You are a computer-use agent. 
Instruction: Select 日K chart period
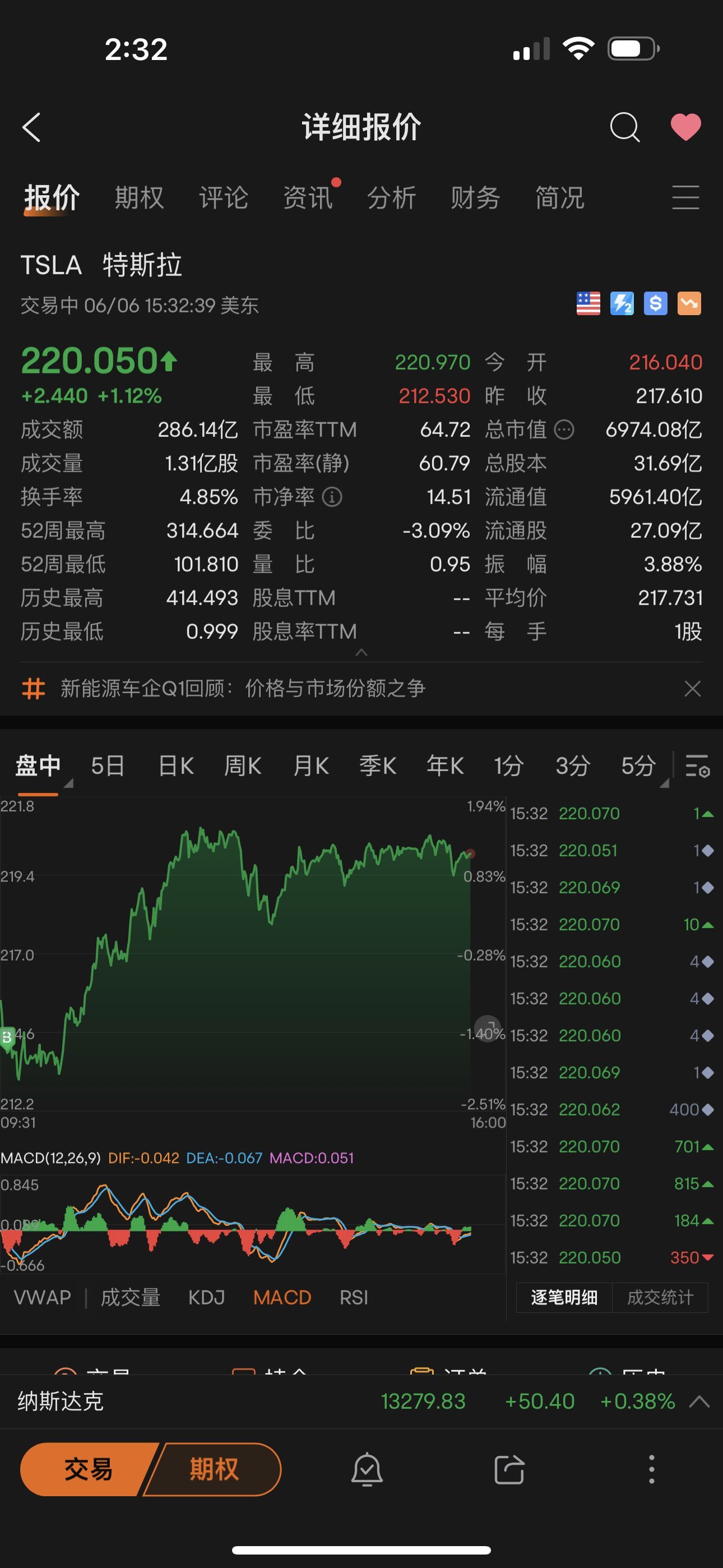(x=176, y=765)
